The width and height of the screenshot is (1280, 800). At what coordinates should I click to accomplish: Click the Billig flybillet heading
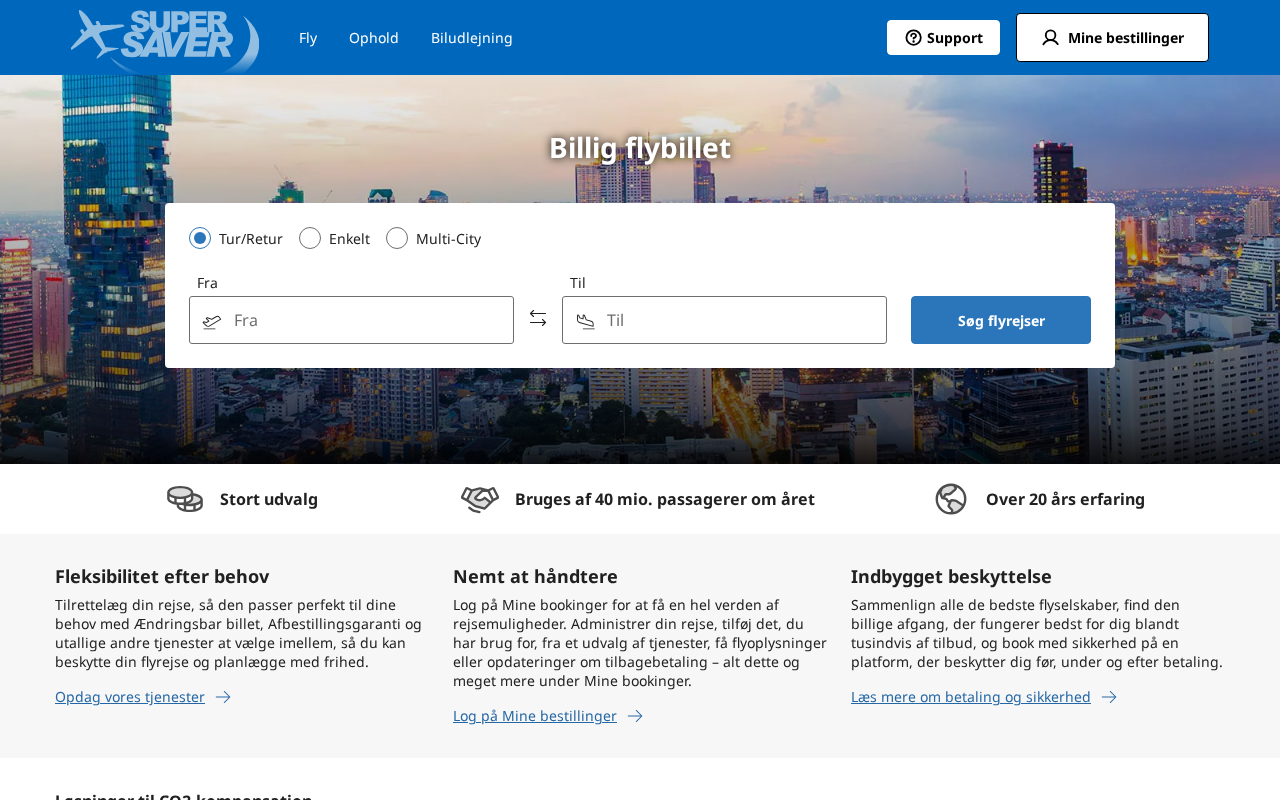(640, 148)
